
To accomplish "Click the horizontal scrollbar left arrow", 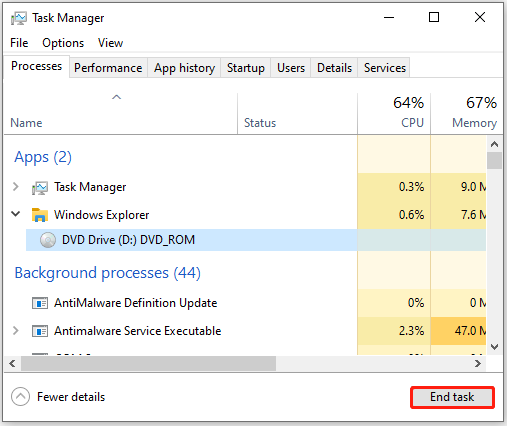I will click(x=13, y=363).
